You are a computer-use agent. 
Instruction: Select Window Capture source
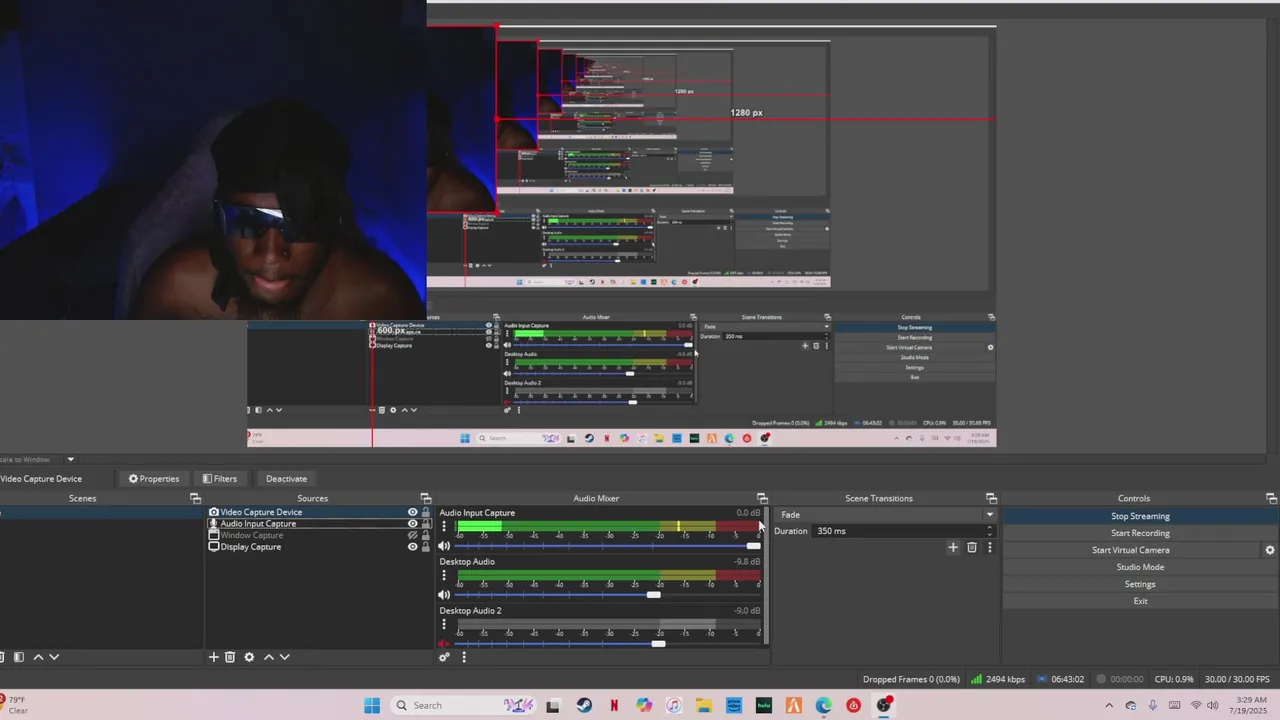[x=252, y=535]
